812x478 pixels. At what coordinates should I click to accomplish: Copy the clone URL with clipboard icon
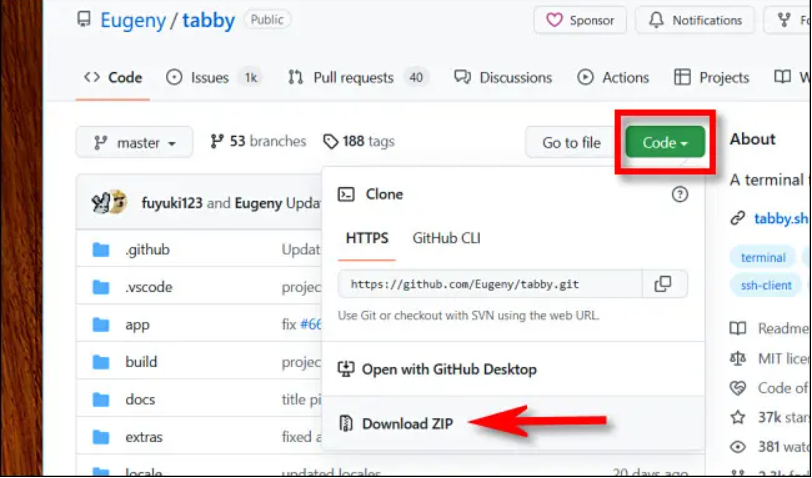[x=665, y=284]
